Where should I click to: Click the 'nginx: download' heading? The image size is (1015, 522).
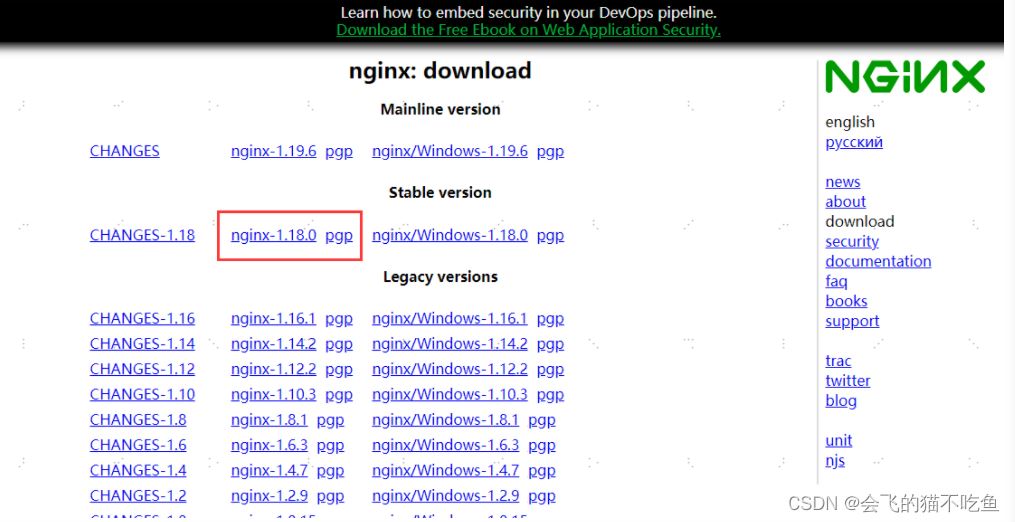(440, 71)
